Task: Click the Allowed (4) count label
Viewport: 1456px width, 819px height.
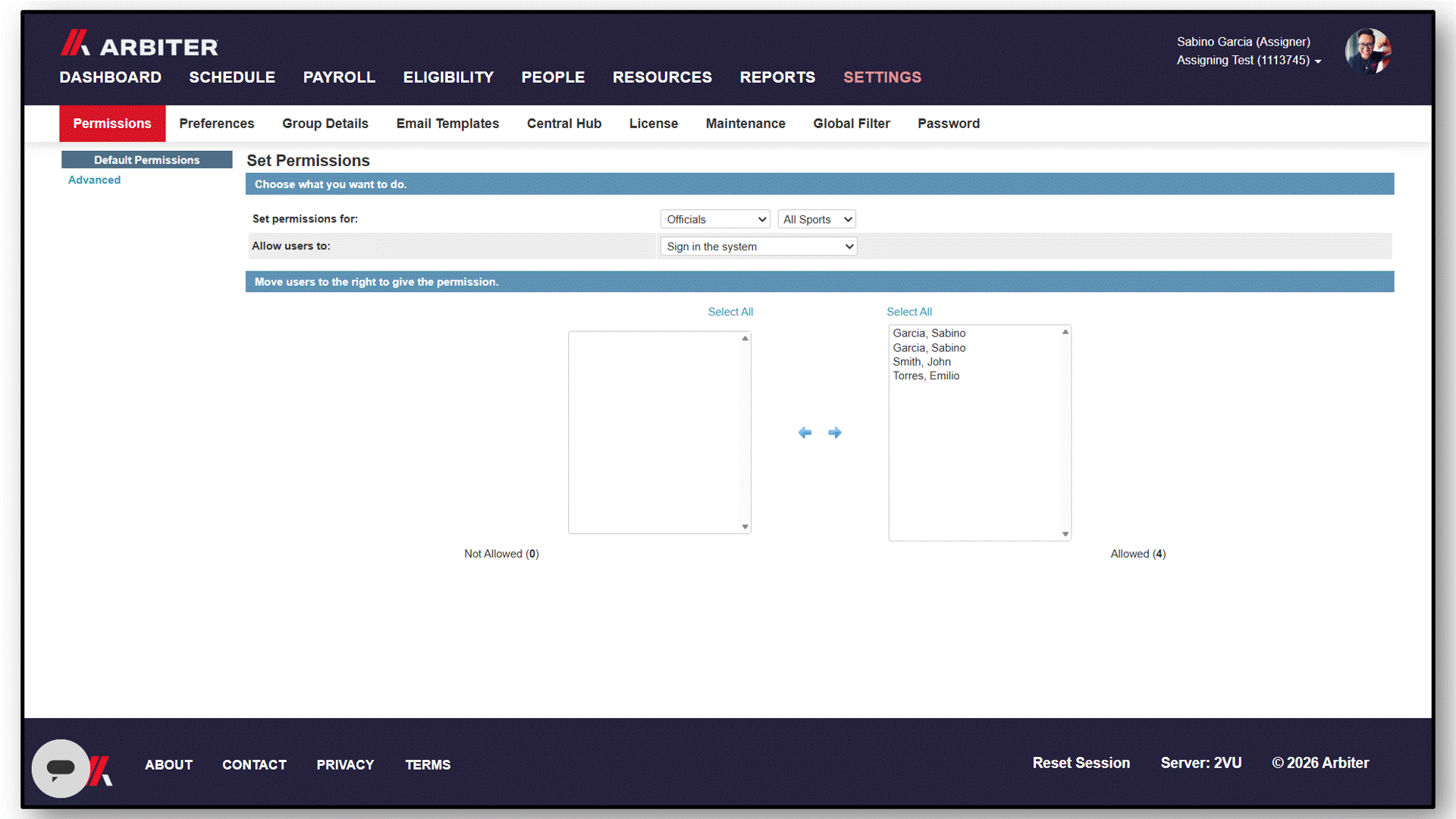Action: 1138,554
